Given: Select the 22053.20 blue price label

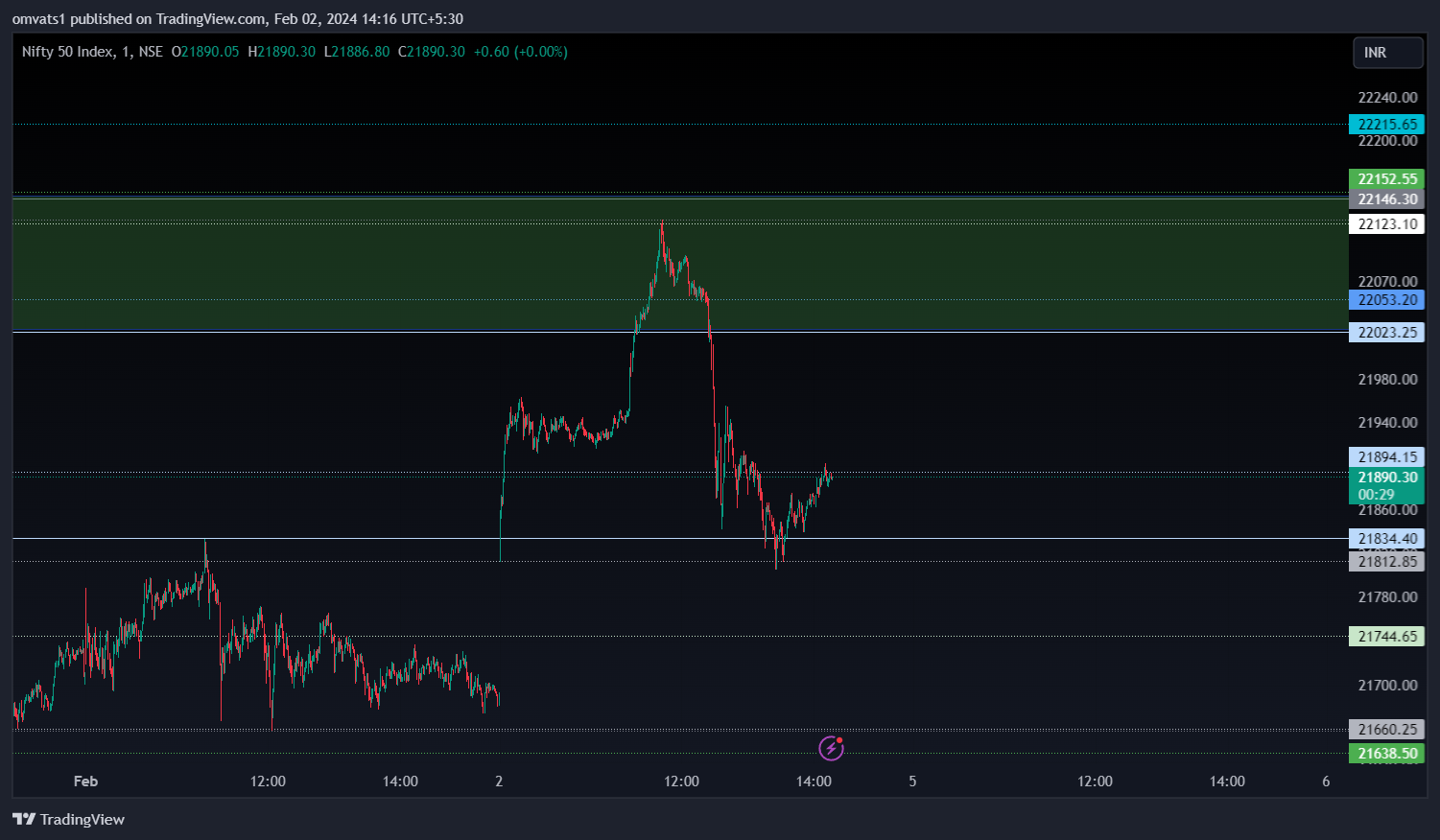Looking at the screenshot, I should 1386,300.
